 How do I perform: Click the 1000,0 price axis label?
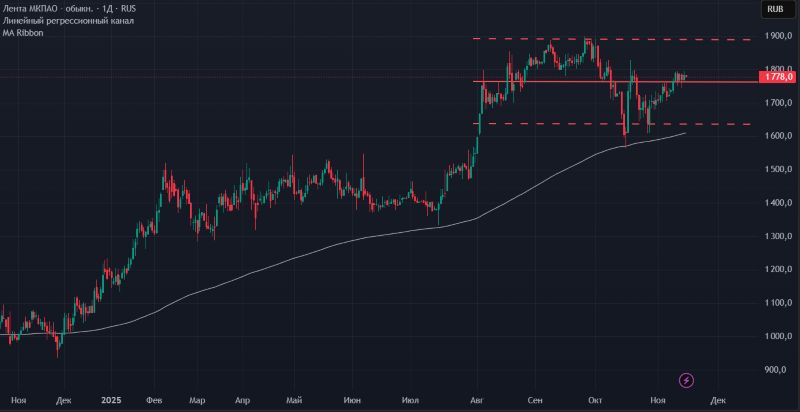click(777, 336)
